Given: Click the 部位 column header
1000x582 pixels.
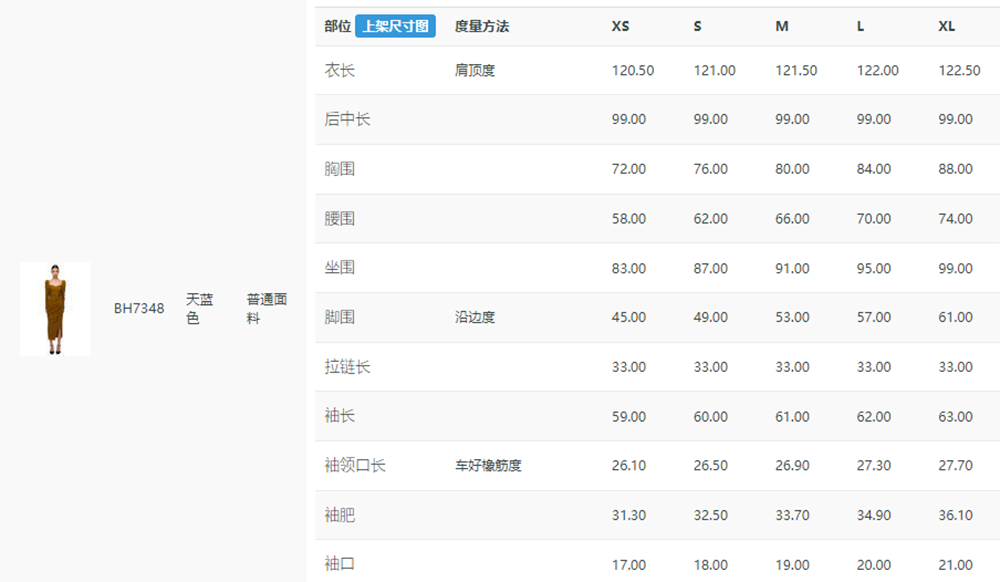Looking at the screenshot, I should (337, 26).
